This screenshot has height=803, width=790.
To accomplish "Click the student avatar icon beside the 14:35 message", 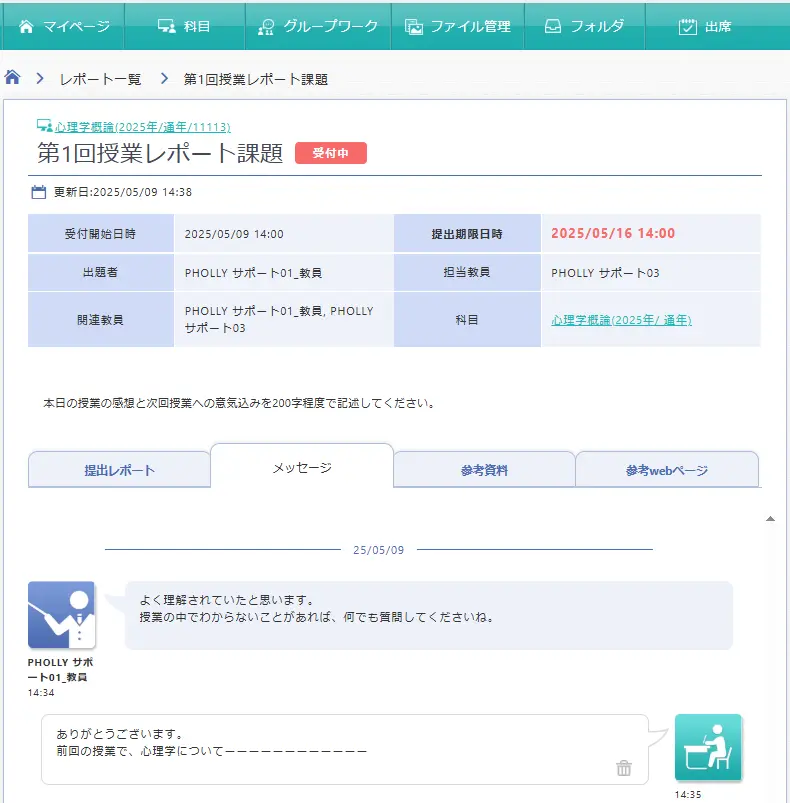I will point(708,747).
